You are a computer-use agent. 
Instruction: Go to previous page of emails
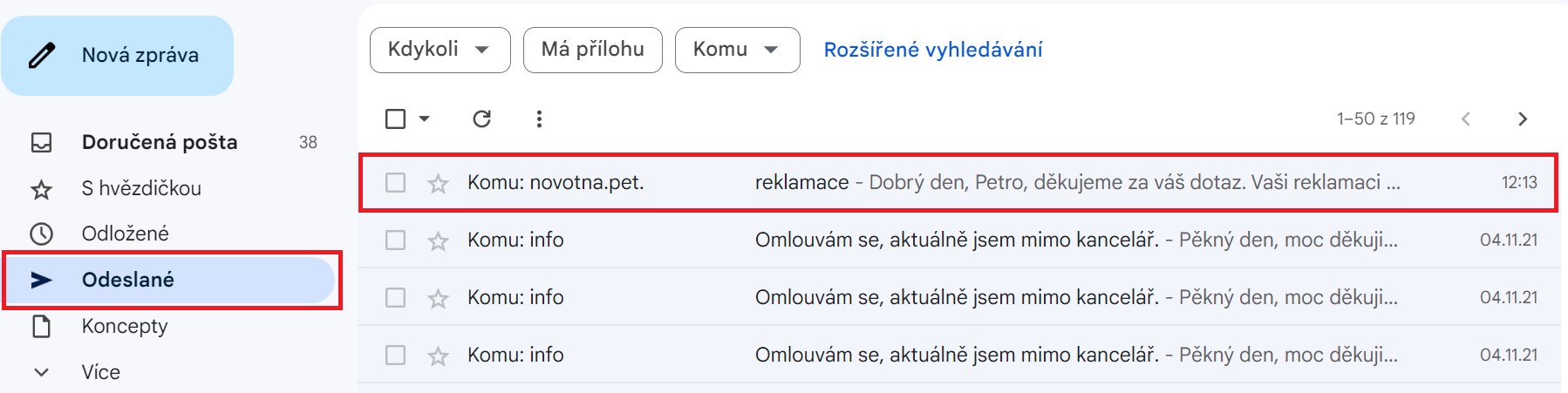tap(1466, 119)
